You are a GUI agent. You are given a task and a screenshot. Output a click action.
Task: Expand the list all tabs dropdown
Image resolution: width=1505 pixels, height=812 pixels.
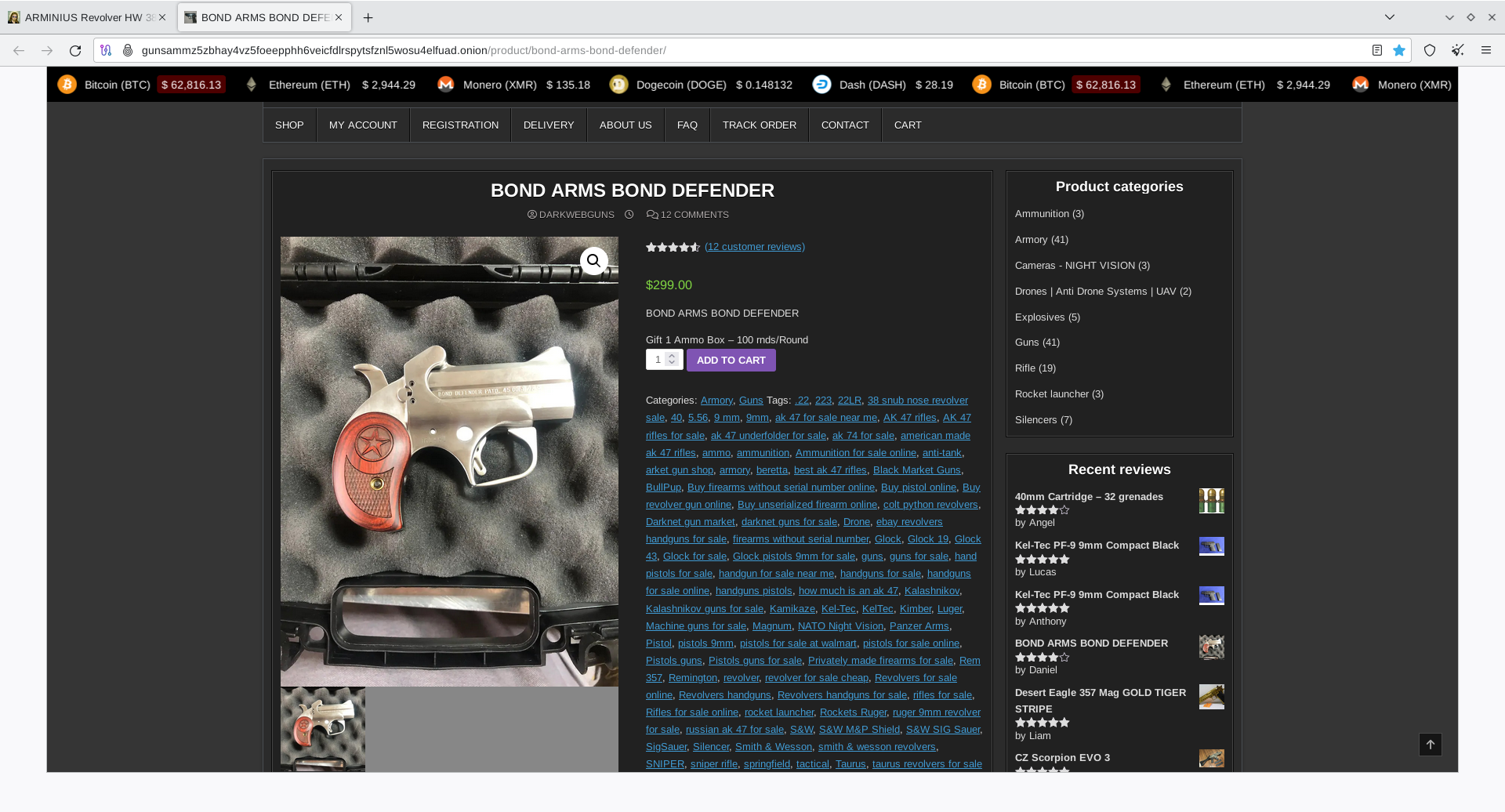tap(1389, 17)
